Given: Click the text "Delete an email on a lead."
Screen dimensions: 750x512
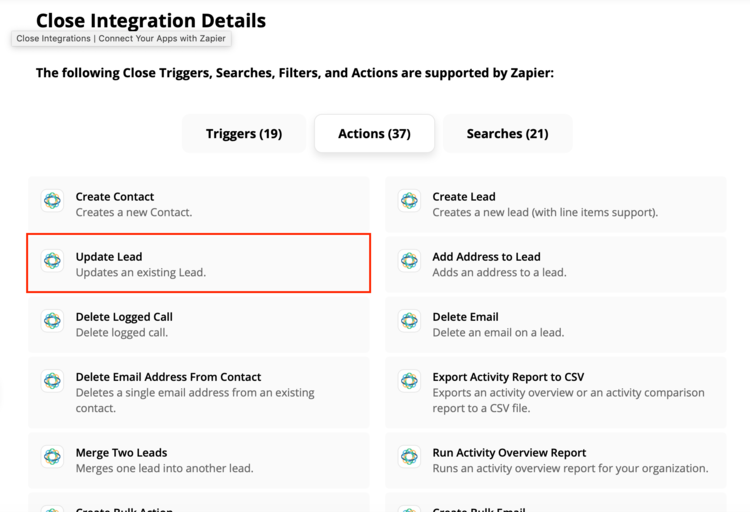Looking at the screenshot, I should 498,333.
